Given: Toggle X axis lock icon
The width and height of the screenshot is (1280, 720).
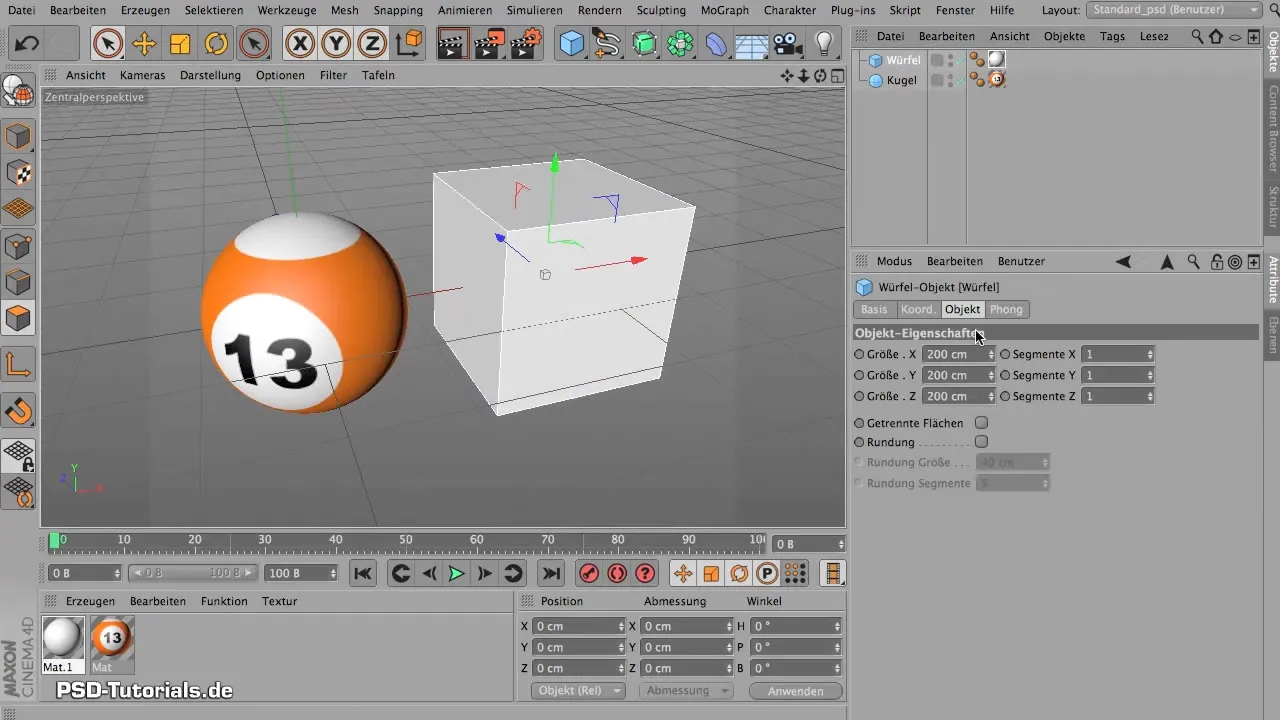Looking at the screenshot, I should (x=299, y=44).
